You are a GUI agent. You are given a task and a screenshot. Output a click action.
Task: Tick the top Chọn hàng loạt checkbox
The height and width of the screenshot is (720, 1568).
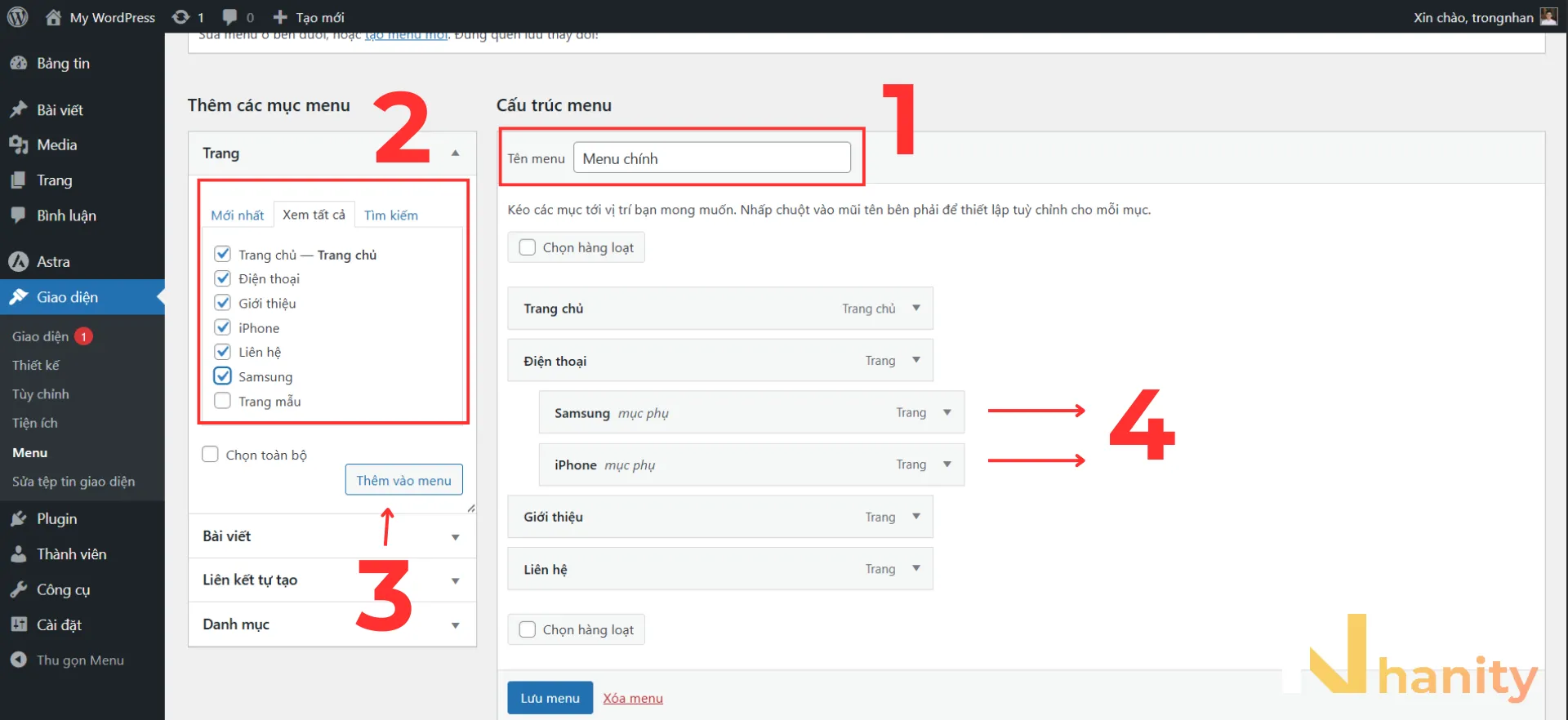click(x=528, y=247)
